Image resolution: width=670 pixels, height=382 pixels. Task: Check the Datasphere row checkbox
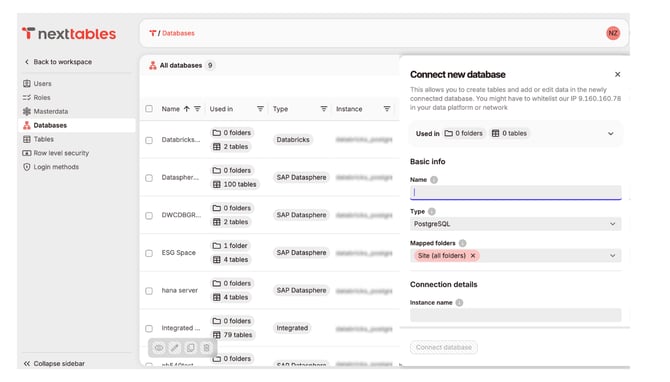click(149, 178)
